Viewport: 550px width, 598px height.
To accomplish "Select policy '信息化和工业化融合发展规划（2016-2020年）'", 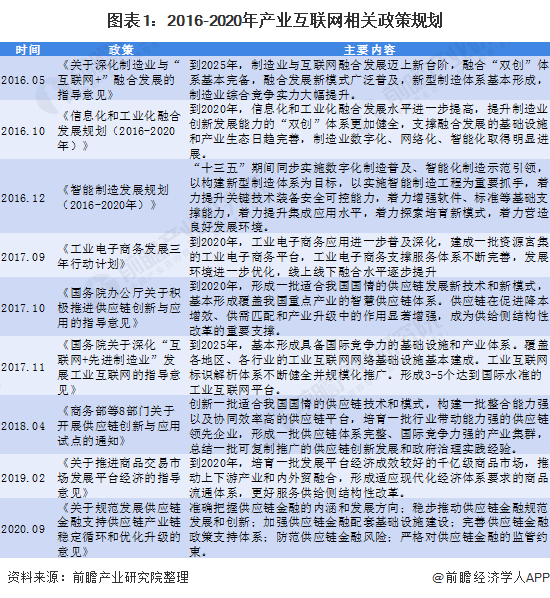I will pyautogui.click(x=119, y=131).
